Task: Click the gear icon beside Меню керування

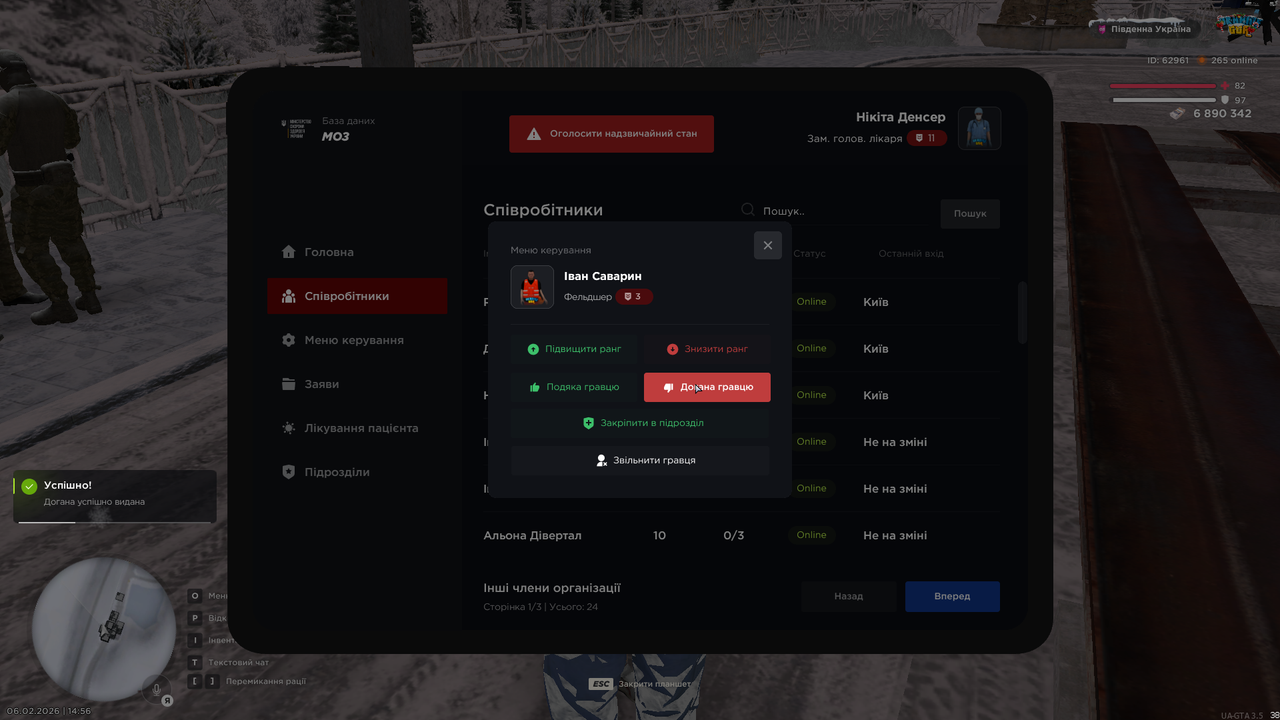Action: point(289,340)
